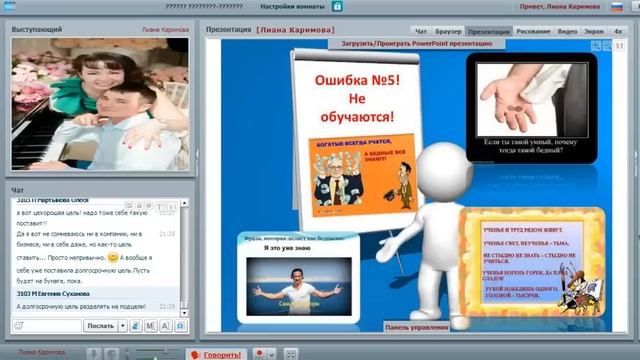Click Лиана Каримова name in bottom bar
Viewport: 640px width, 360px height.
pyautogui.click(x=42, y=352)
